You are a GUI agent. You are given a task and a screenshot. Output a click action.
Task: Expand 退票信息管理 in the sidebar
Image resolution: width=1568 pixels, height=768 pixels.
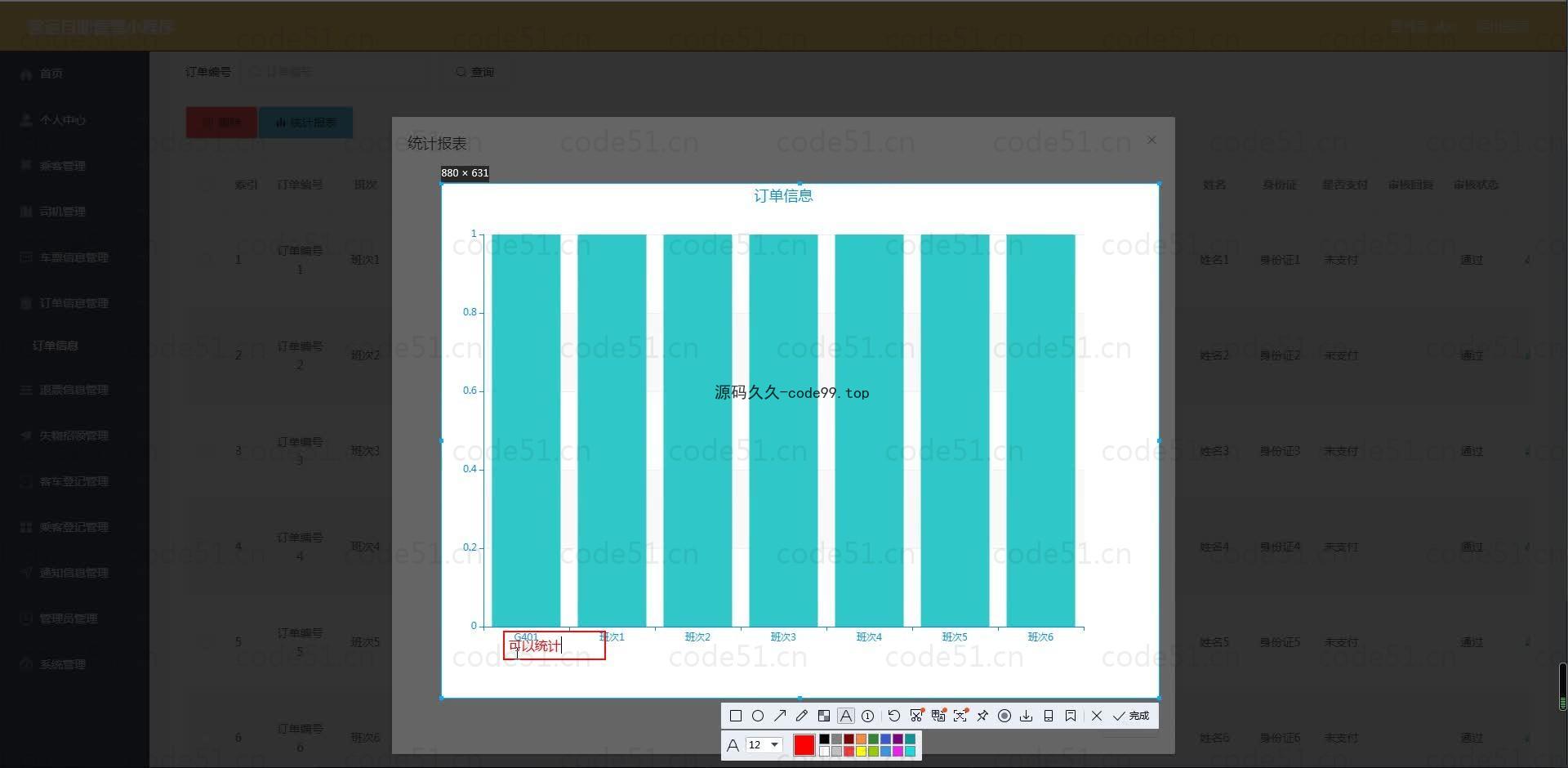coord(74,390)
